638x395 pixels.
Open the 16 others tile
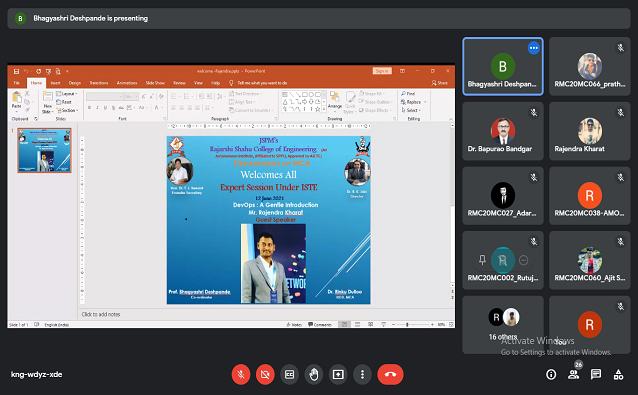click(x=503, y=325)
